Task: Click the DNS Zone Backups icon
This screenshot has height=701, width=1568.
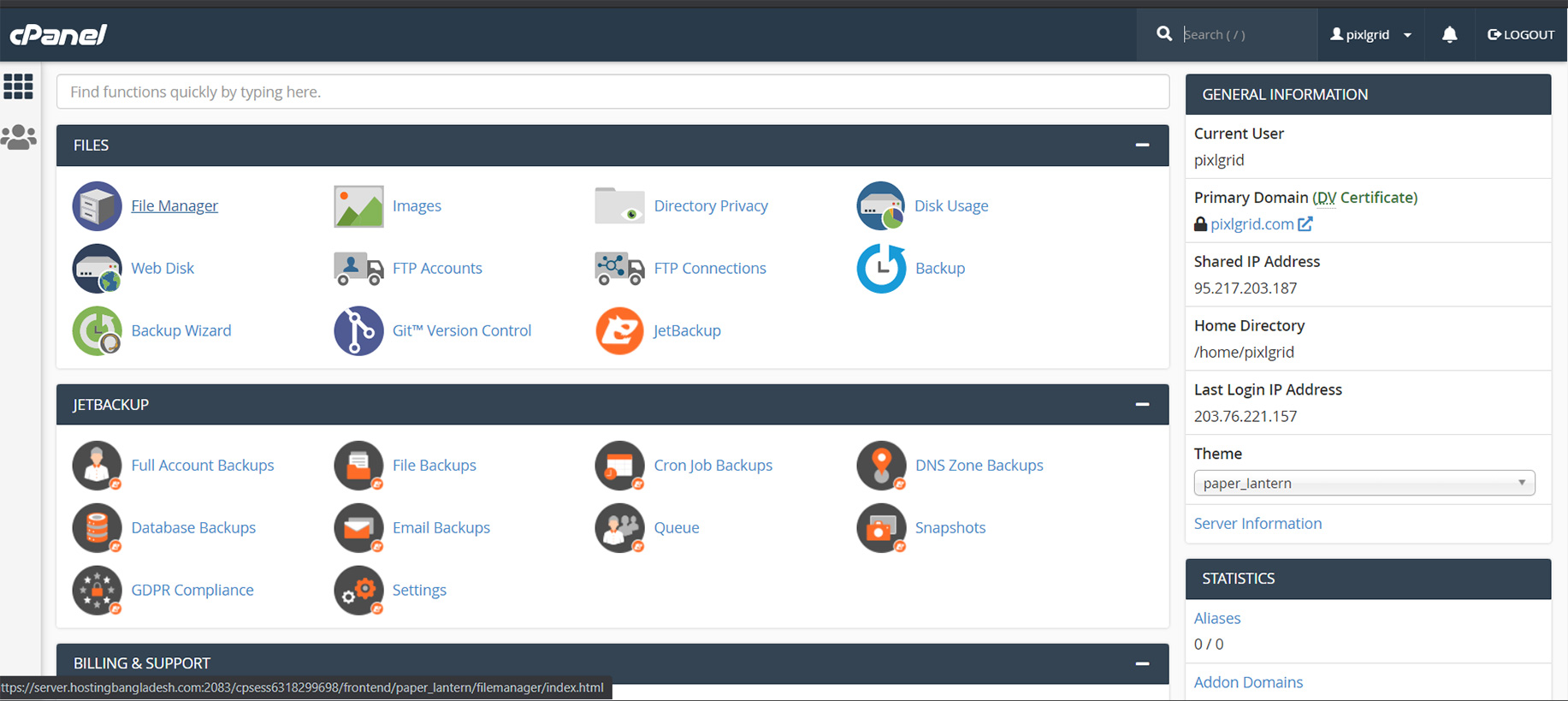Action: point(880,466)
